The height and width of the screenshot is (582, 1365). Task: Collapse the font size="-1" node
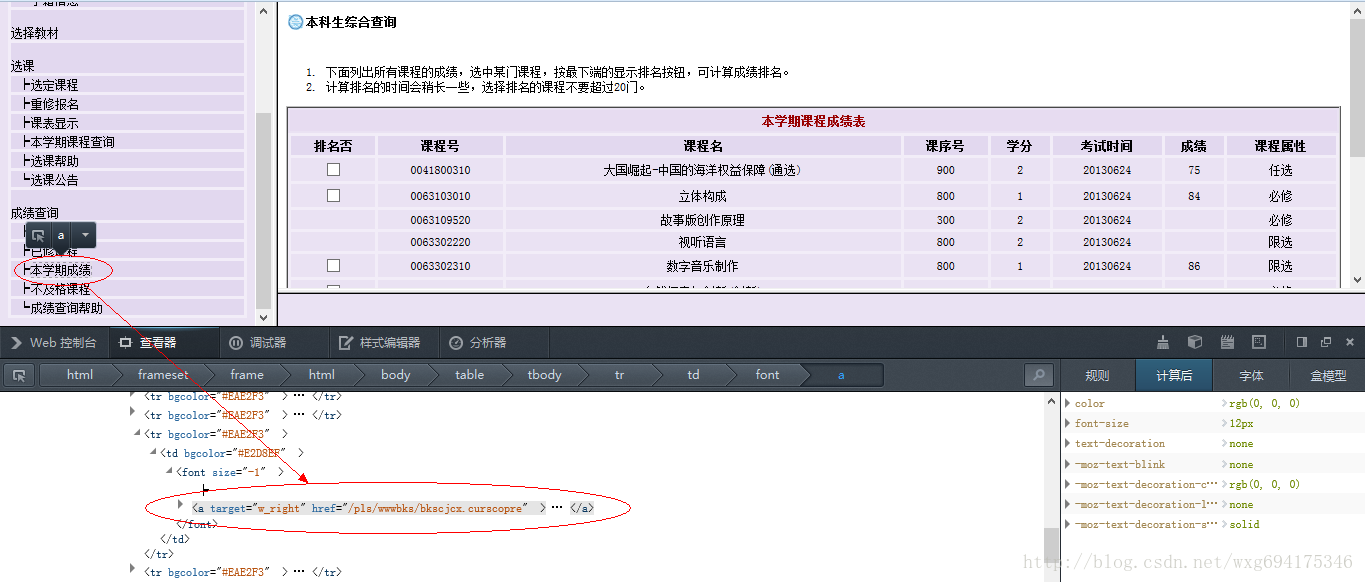pos(168,471)
